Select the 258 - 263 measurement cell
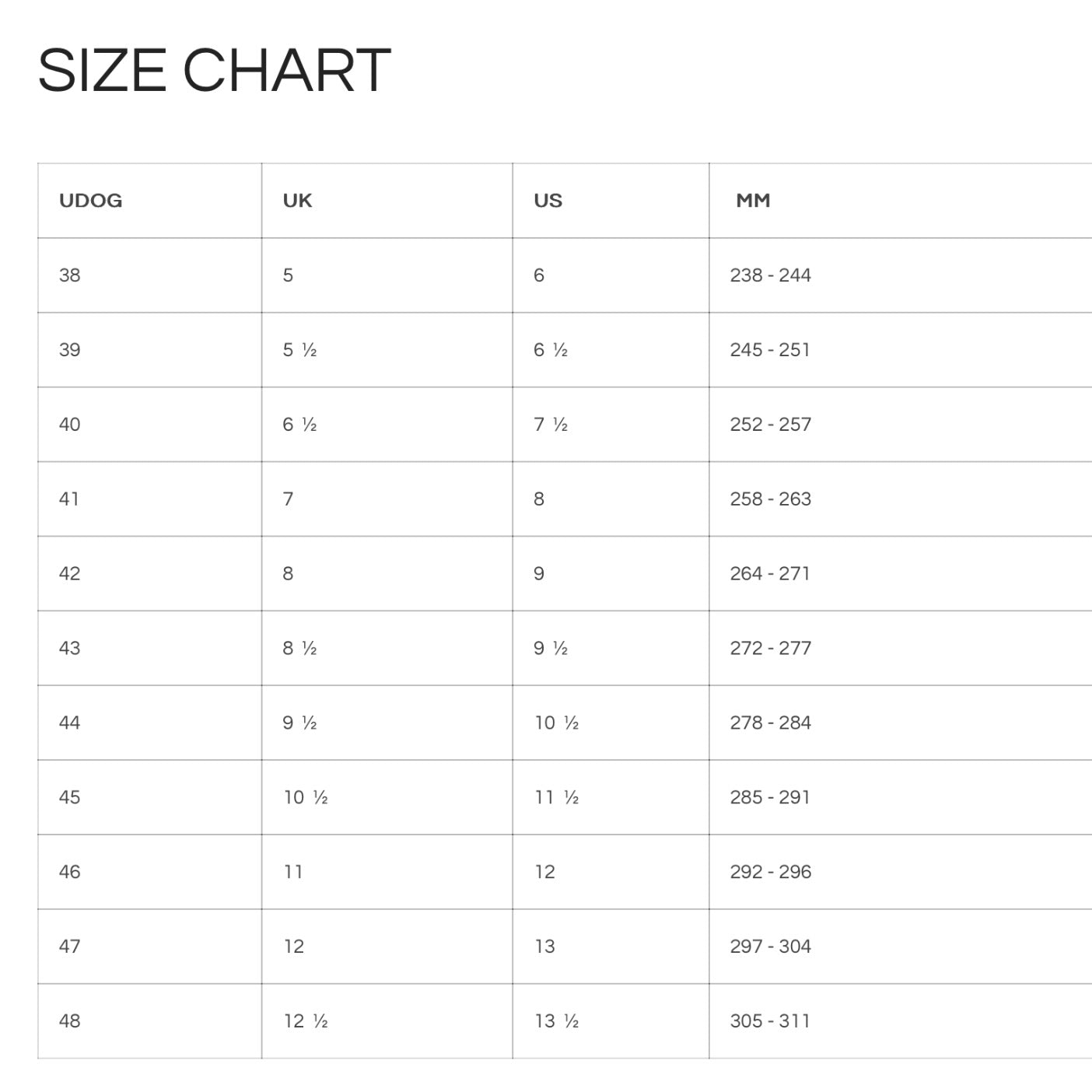This screenshot has height=1092, width=1092. tap(770, 499)
